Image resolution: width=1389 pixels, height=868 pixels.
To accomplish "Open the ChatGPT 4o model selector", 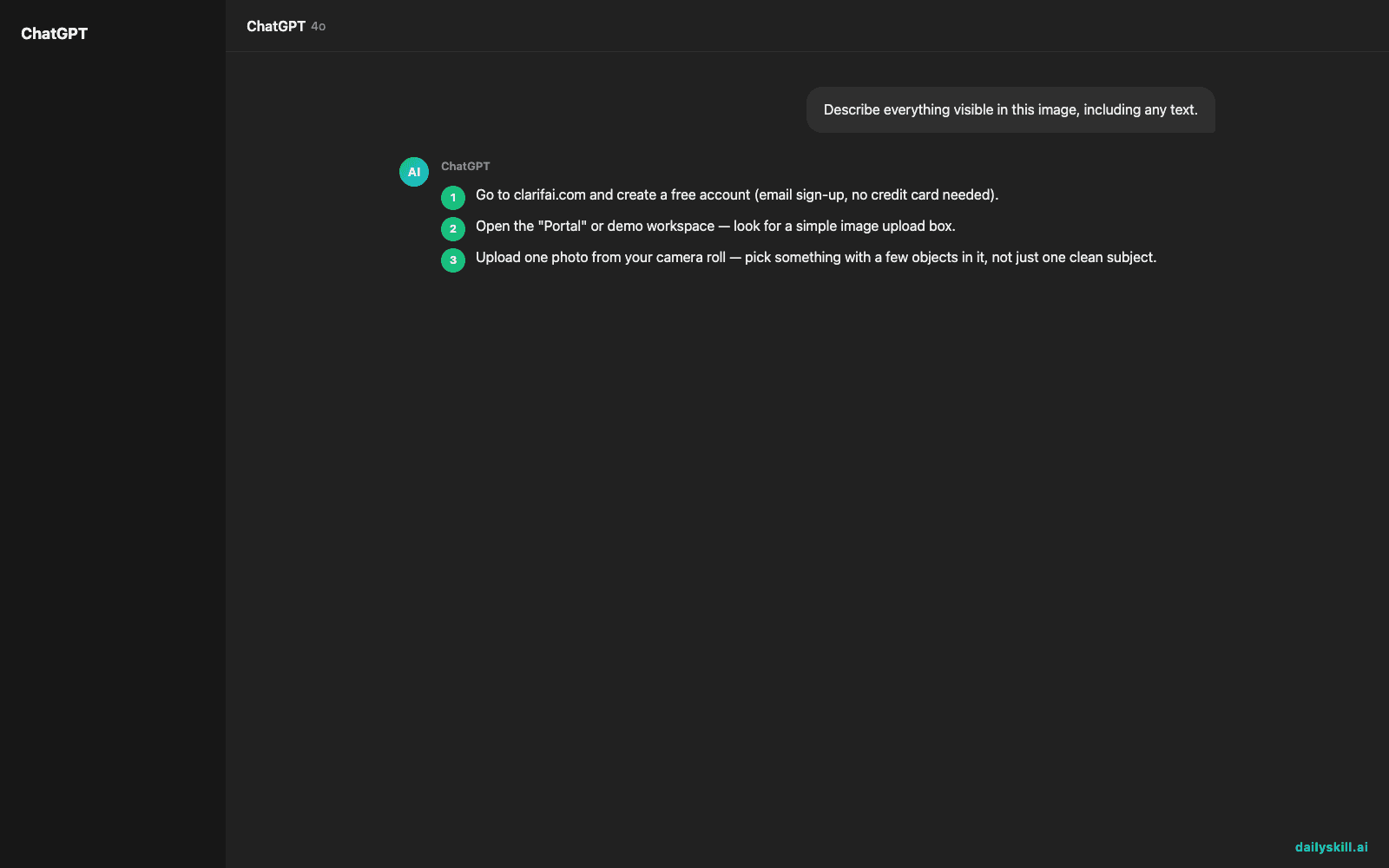I will pos(286,26).
